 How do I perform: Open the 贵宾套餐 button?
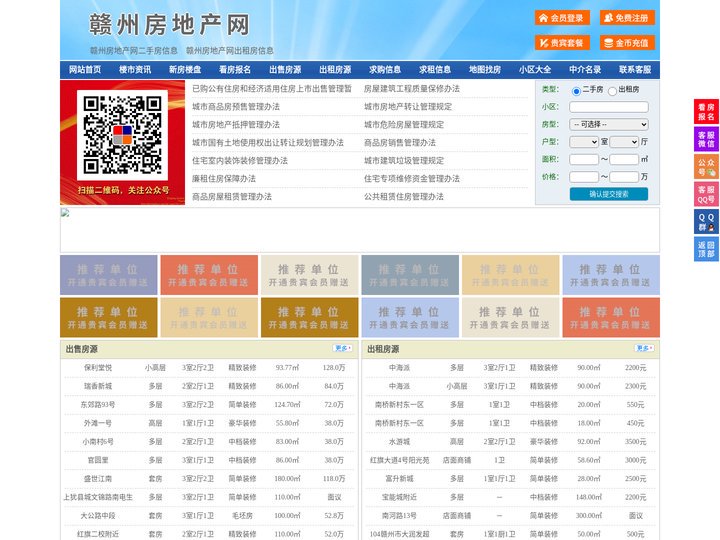[x=562, y=43]
